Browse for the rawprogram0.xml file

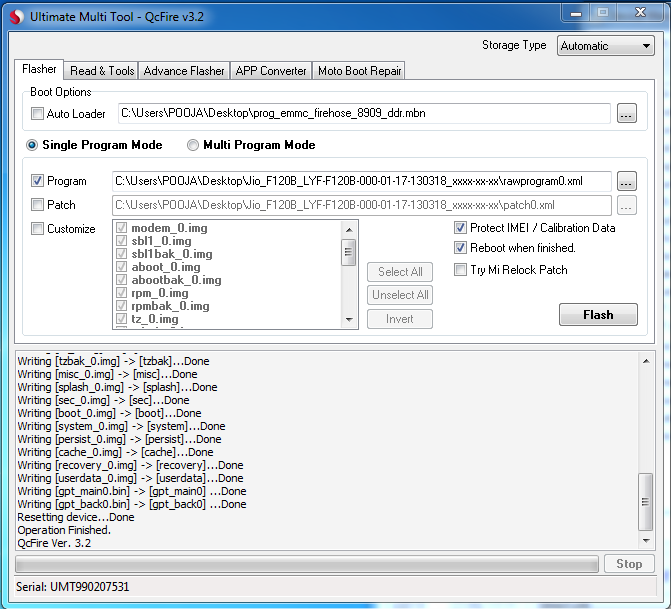tap(626, 181)
